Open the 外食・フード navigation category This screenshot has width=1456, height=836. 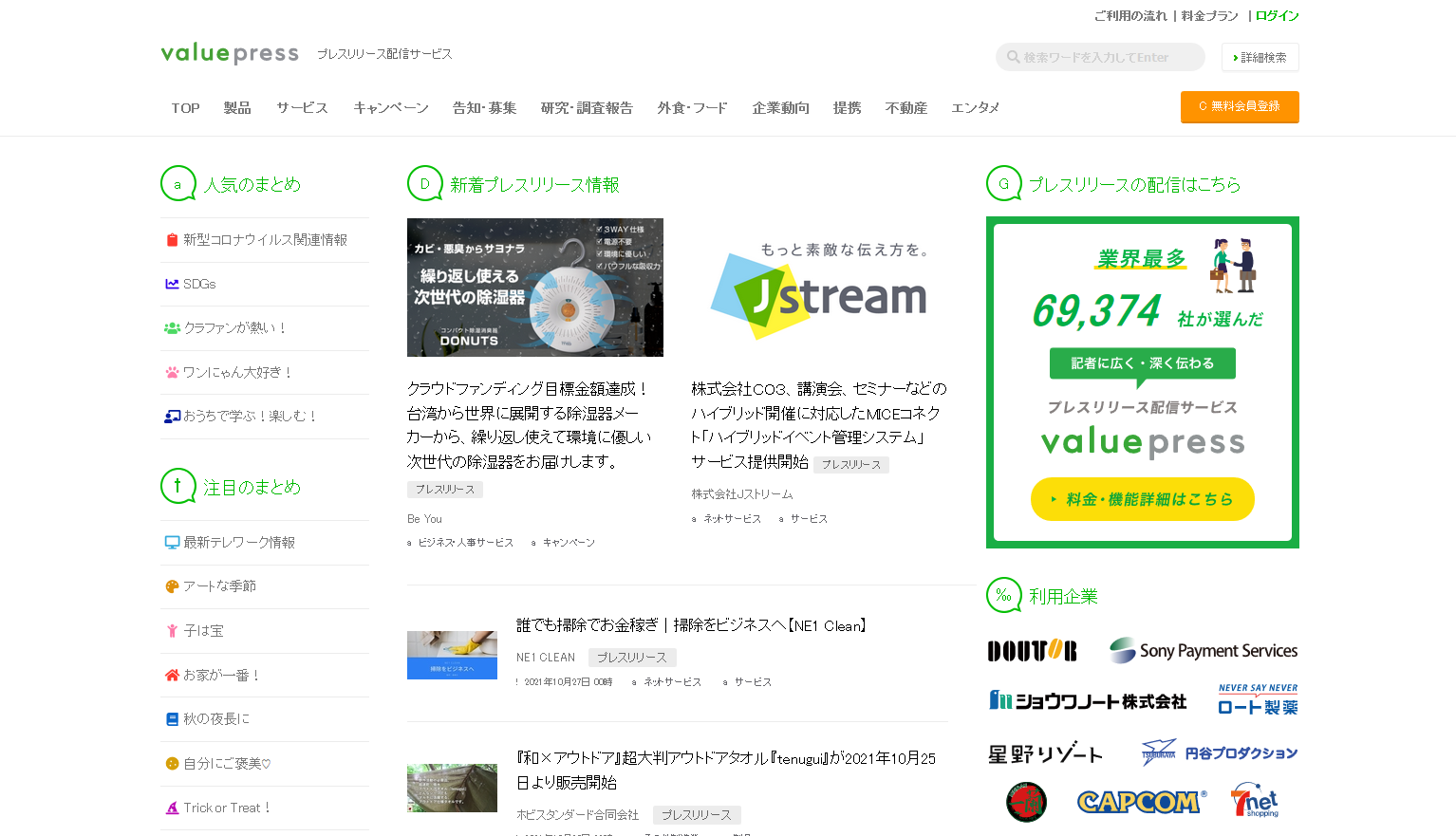692,108
